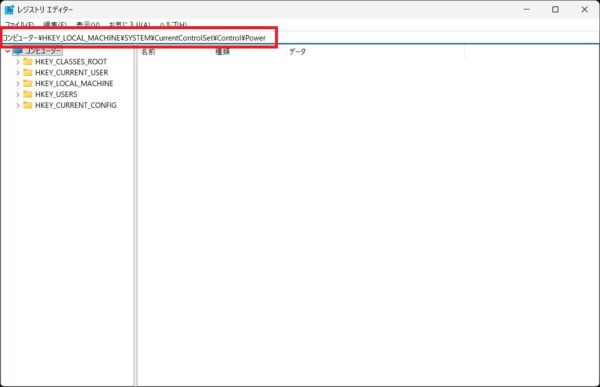
Task: Click the folder icon beside HKEY_CURRENT_USER
Action: [28, 72]
